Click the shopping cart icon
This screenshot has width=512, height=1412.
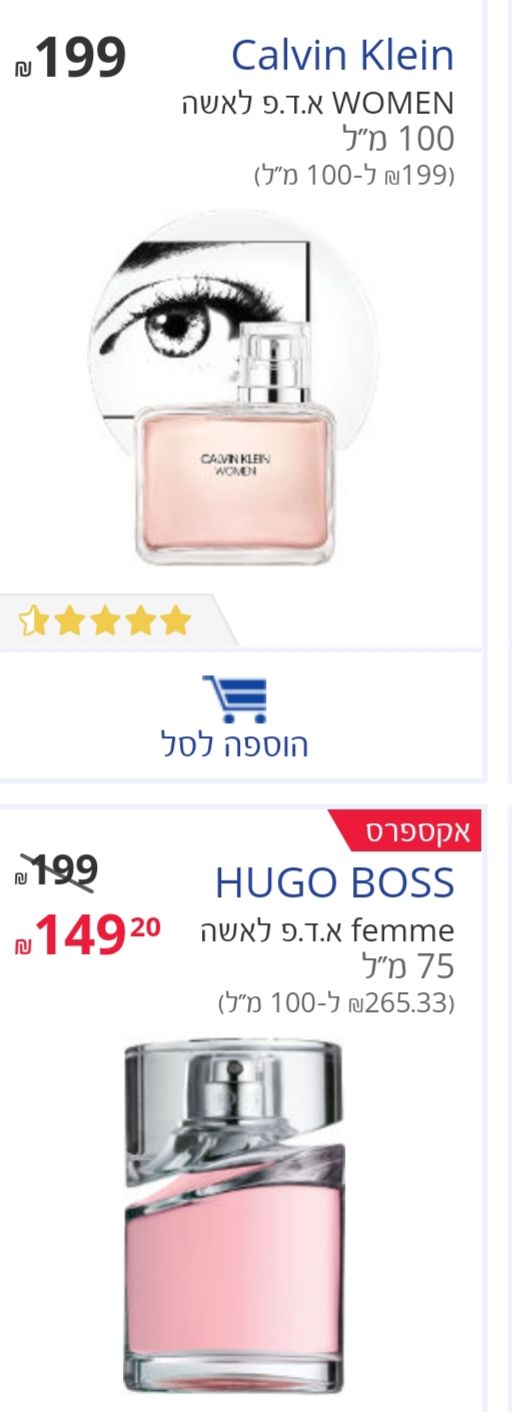[235, 698]
